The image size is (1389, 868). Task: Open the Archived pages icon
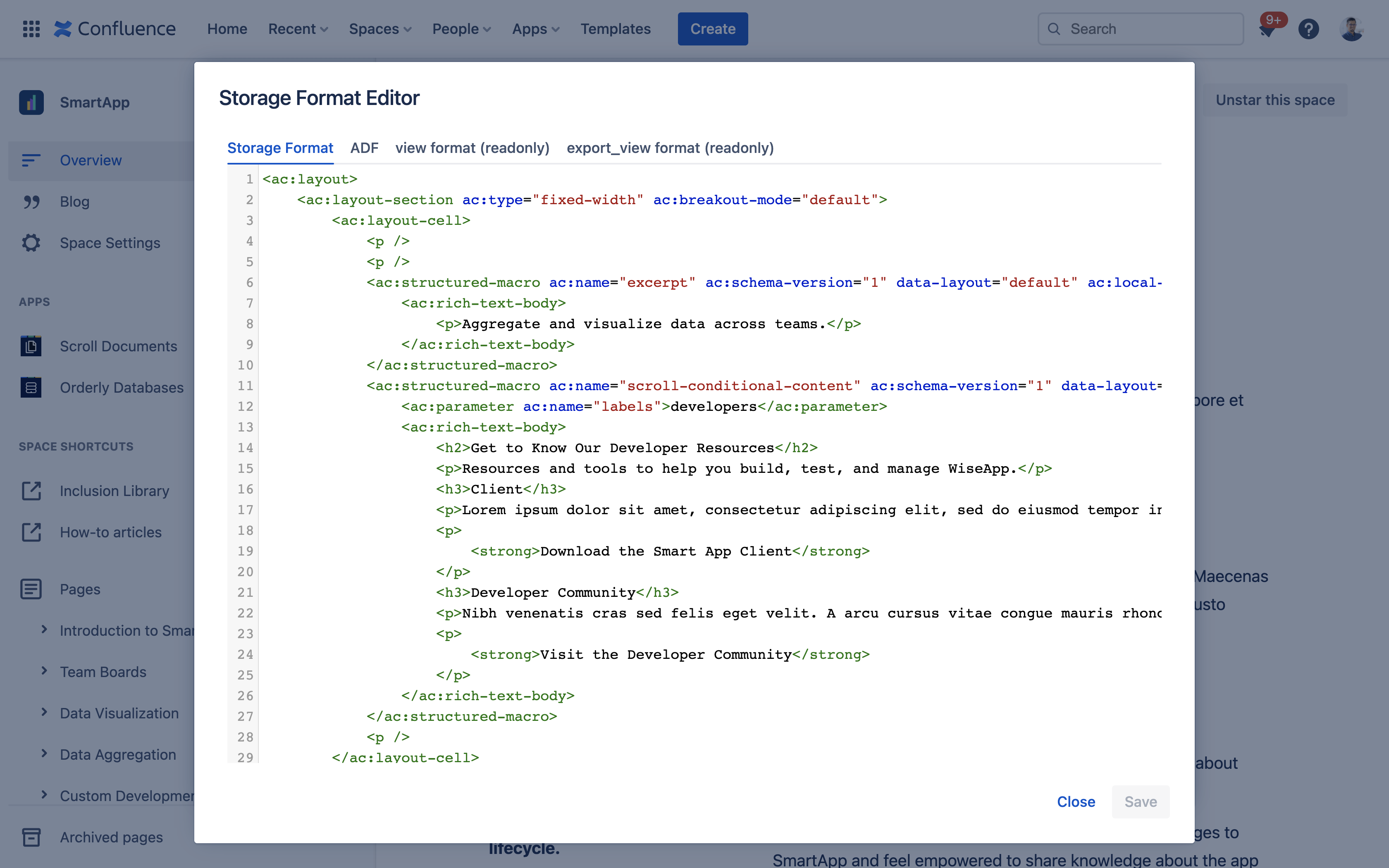point(31,837)
